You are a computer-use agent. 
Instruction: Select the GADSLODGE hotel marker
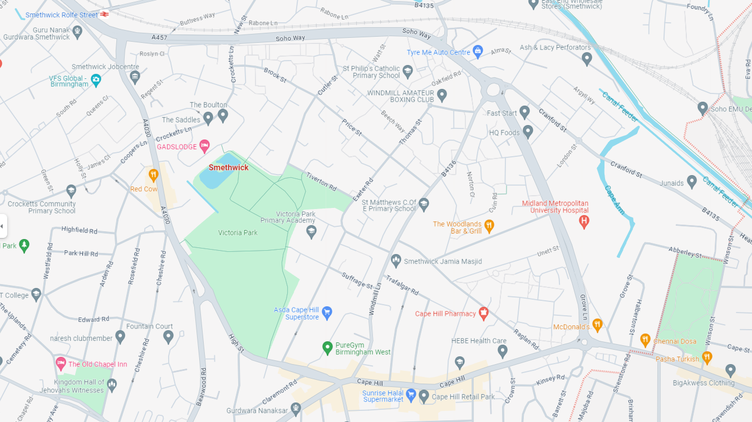(x=204, y=146)
